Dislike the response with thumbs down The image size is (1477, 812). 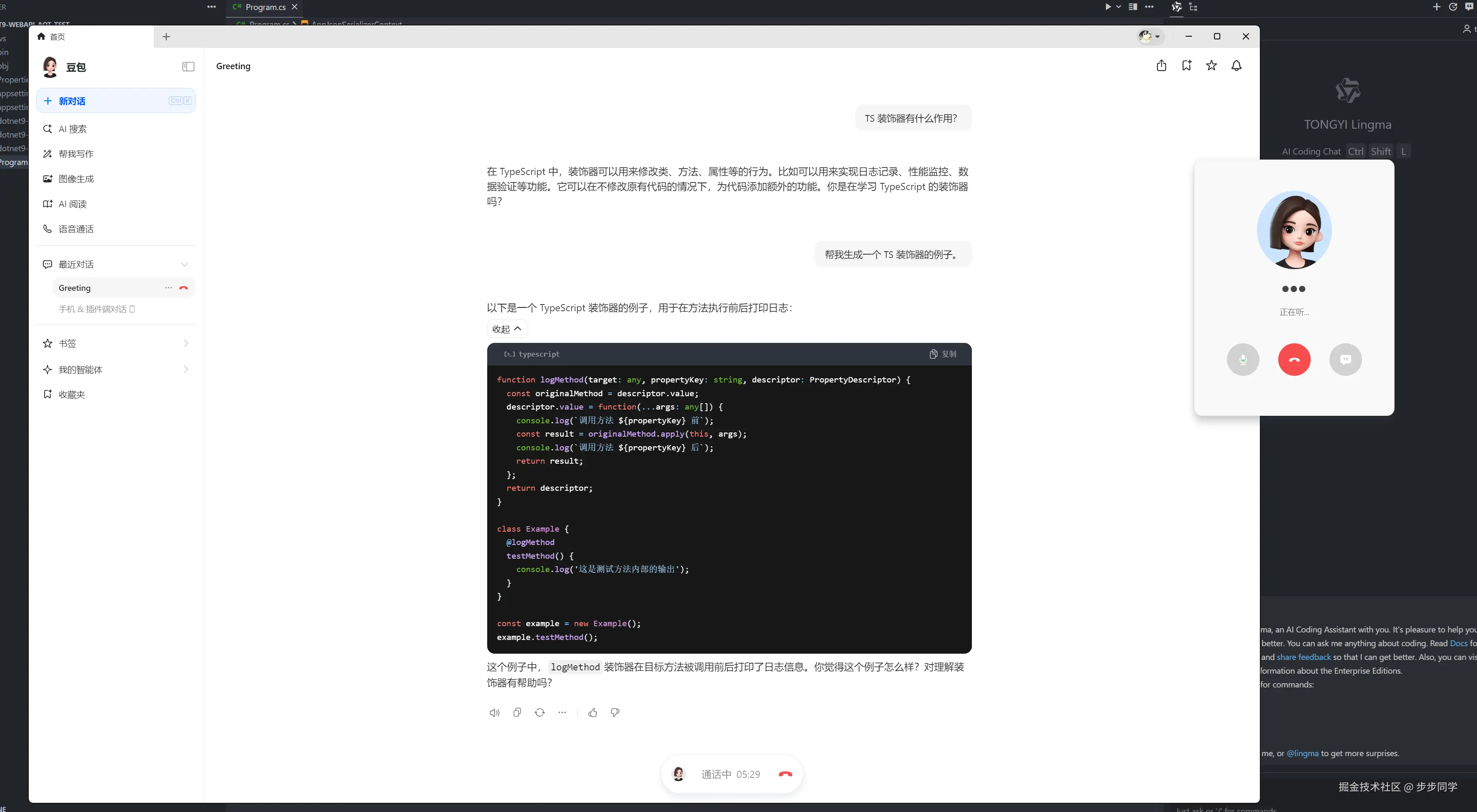click(615, 712)
